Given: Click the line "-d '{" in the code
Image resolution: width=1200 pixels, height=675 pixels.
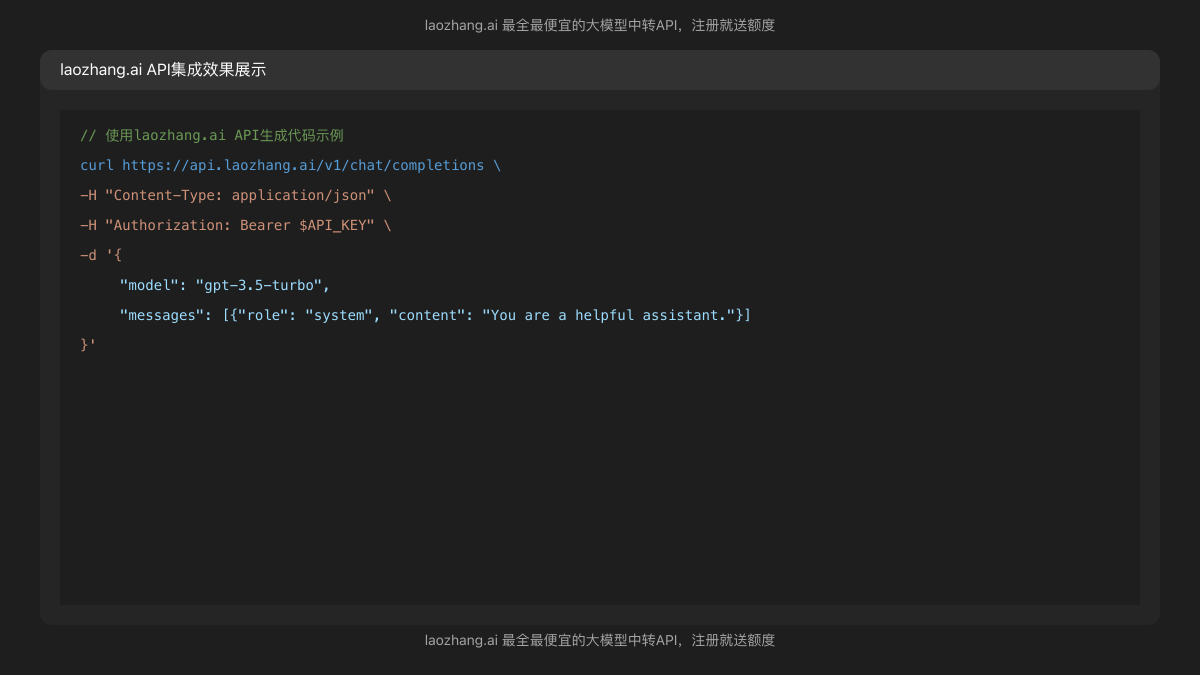Looking at the screenshot, I should click(x=101, y=255).
